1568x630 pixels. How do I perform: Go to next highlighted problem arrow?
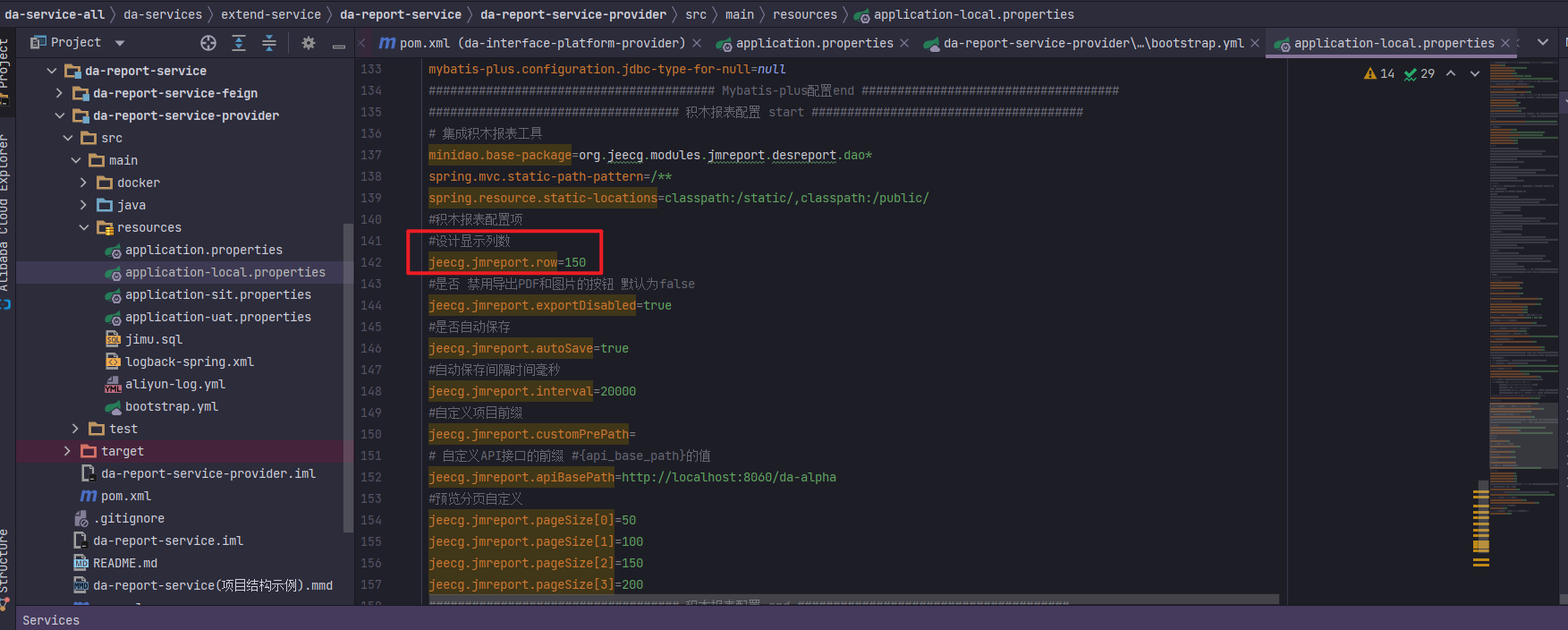click(x=1475, y=73)
